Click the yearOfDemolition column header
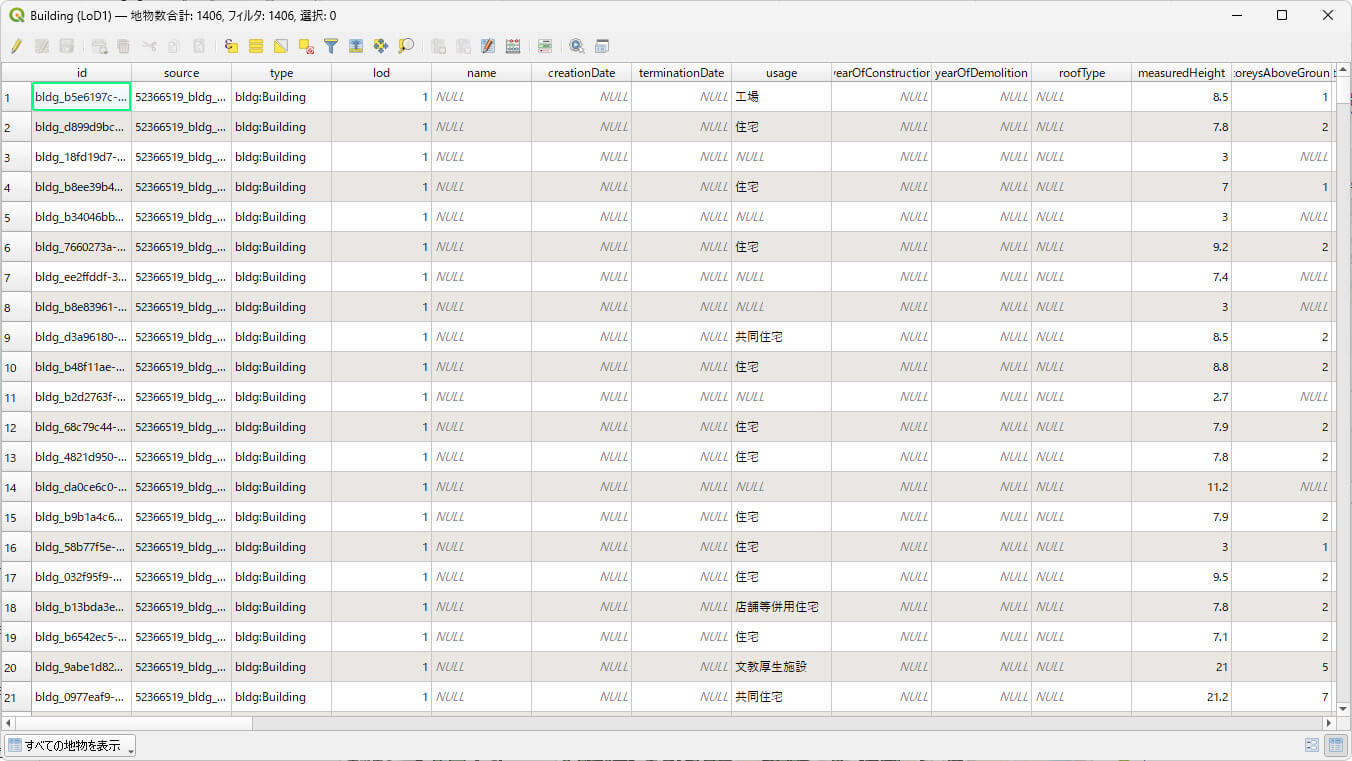This screenshot has height=761, width=1352. 982,73
